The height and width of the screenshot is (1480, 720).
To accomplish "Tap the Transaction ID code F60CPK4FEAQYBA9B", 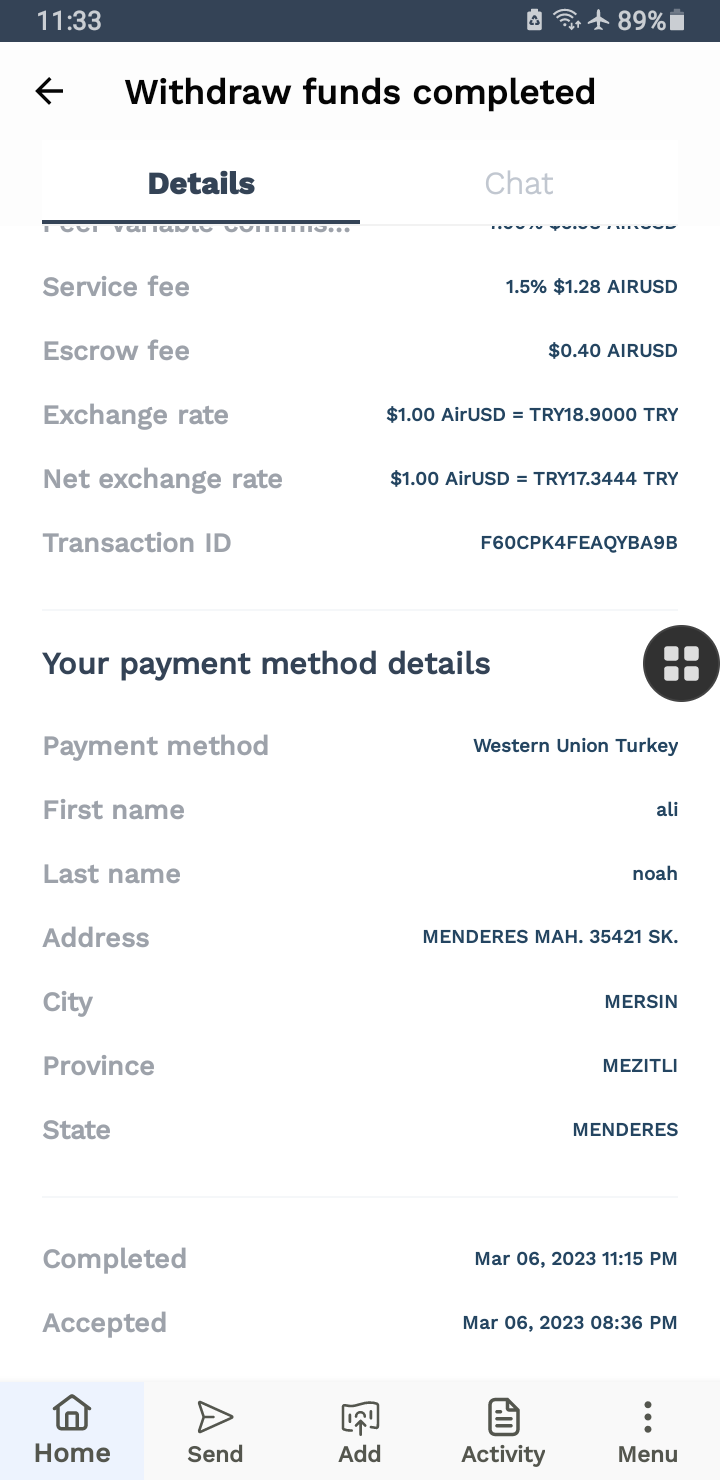I will pos(579,543).
